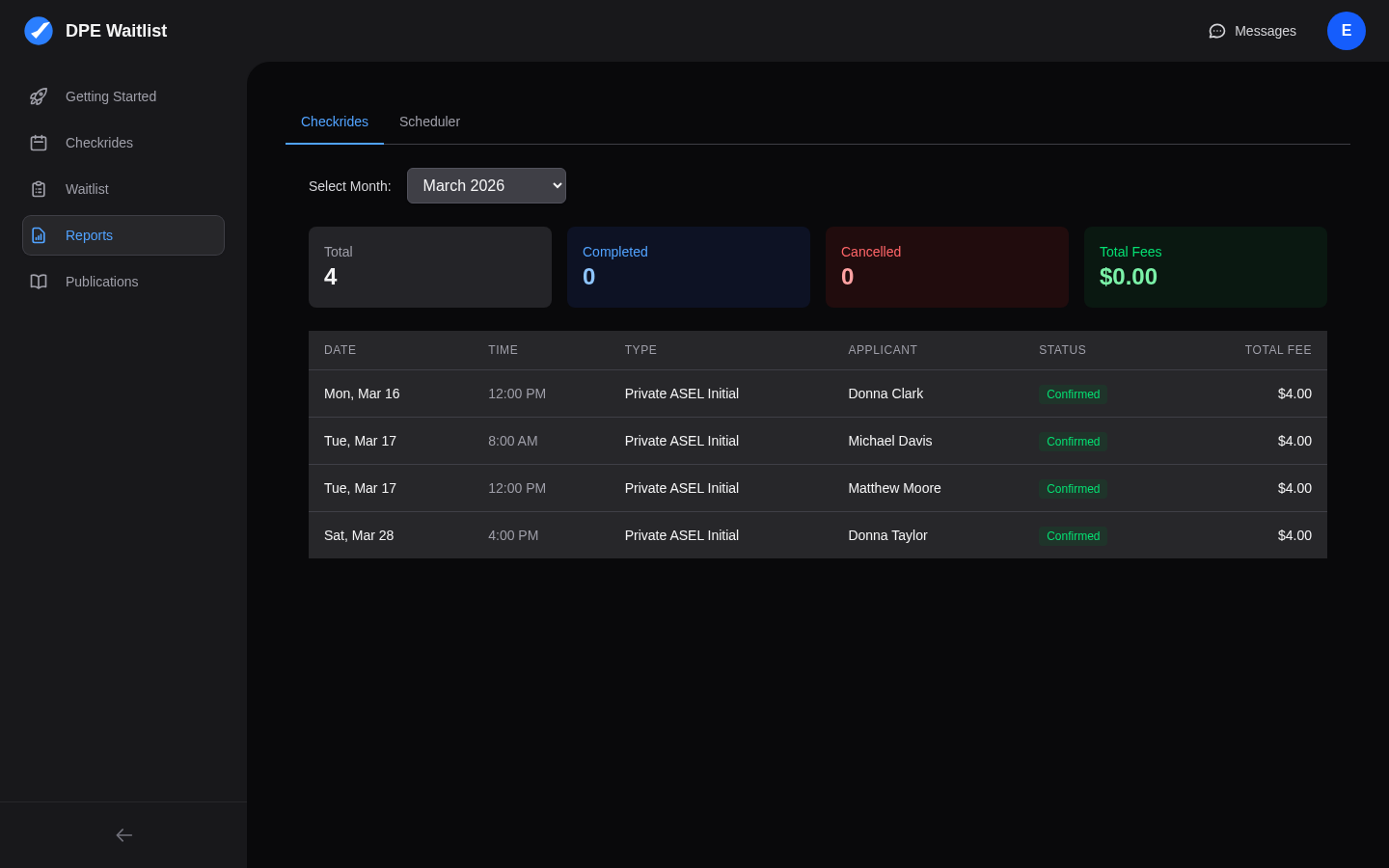Open the profile avatar menu labeled E
Screen dimensions: 1389x868
1347,31
